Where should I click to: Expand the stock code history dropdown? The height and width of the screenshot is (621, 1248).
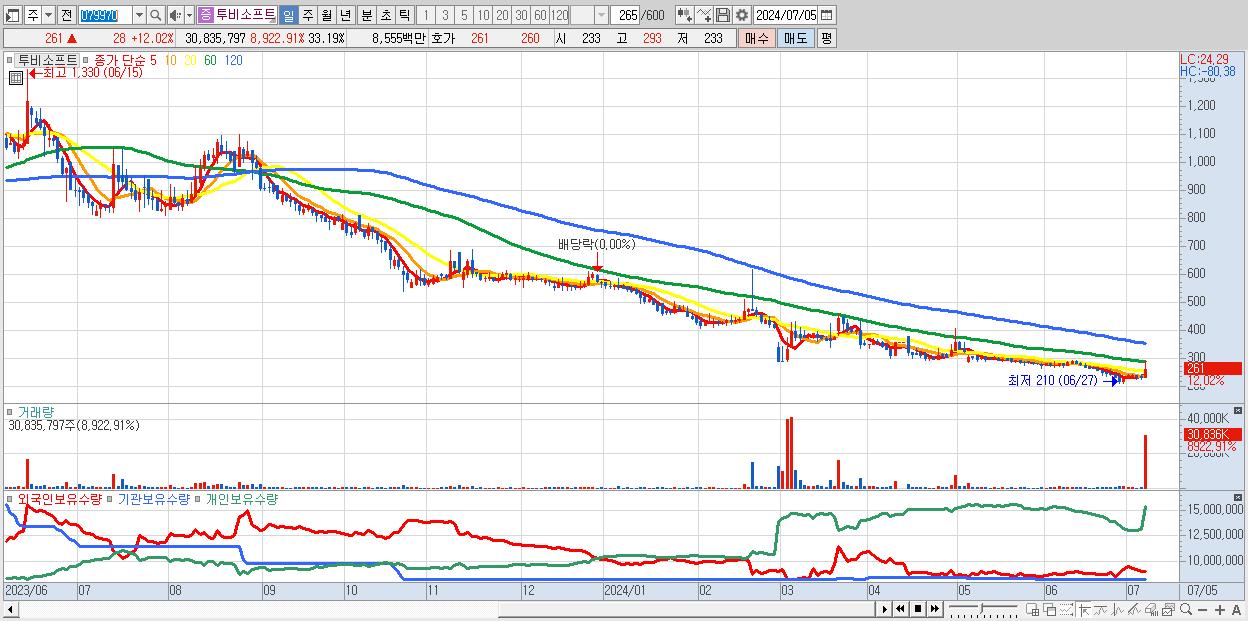(x=139, y=15)
